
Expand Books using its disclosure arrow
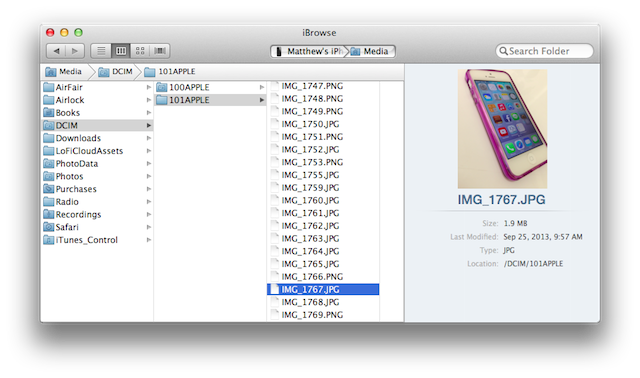[149, 113]
